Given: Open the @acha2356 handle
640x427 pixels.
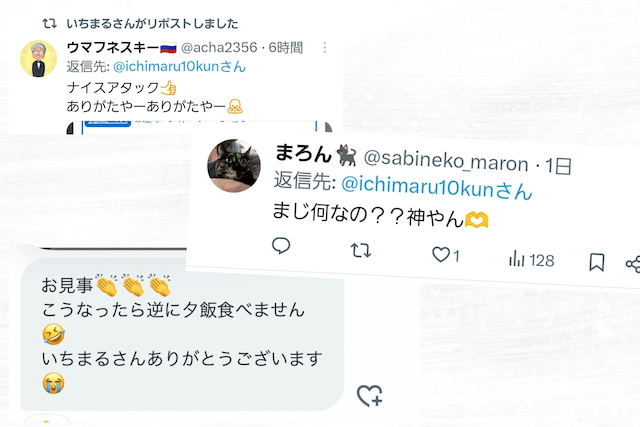Looking at the screenshot, I should 217,47.
